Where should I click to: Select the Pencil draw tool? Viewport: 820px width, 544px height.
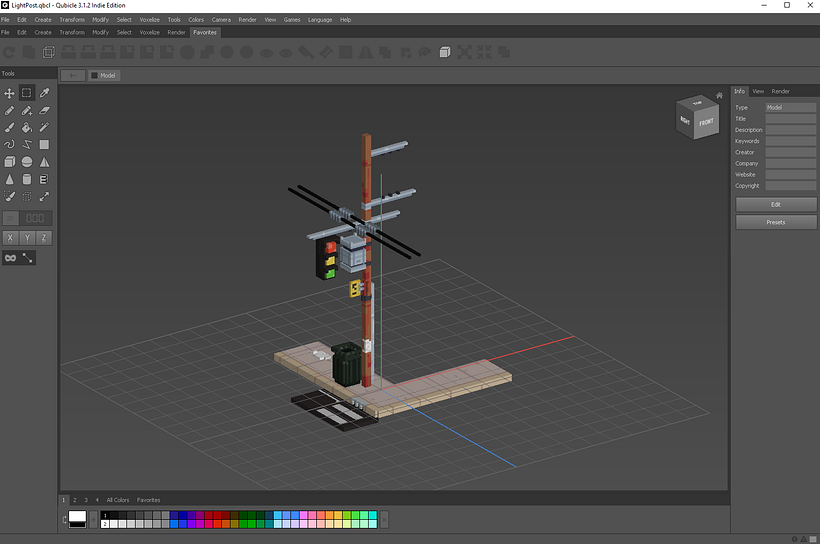pyautogui.click(x=9, y=110)
